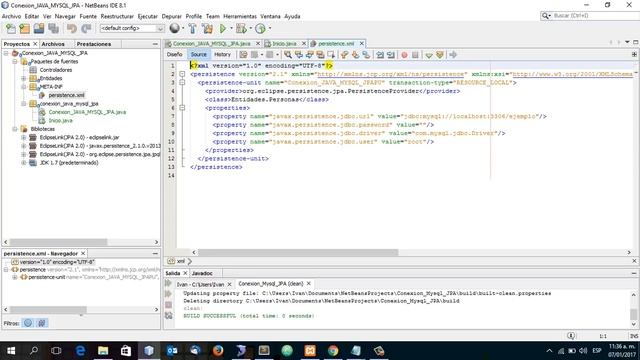Click the xmlns persistence namespace link
The height and width of the screenshot is (360, 640).
(390, 74)
